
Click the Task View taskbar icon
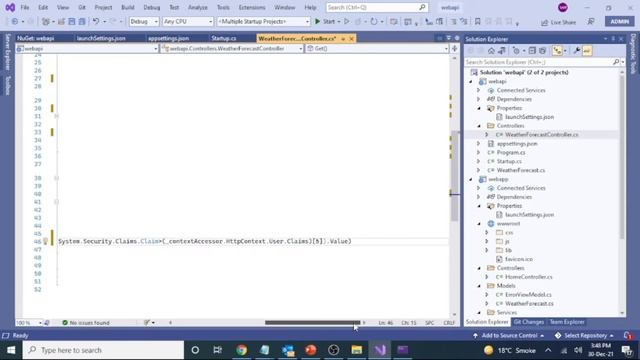click(x=218, y=350)
